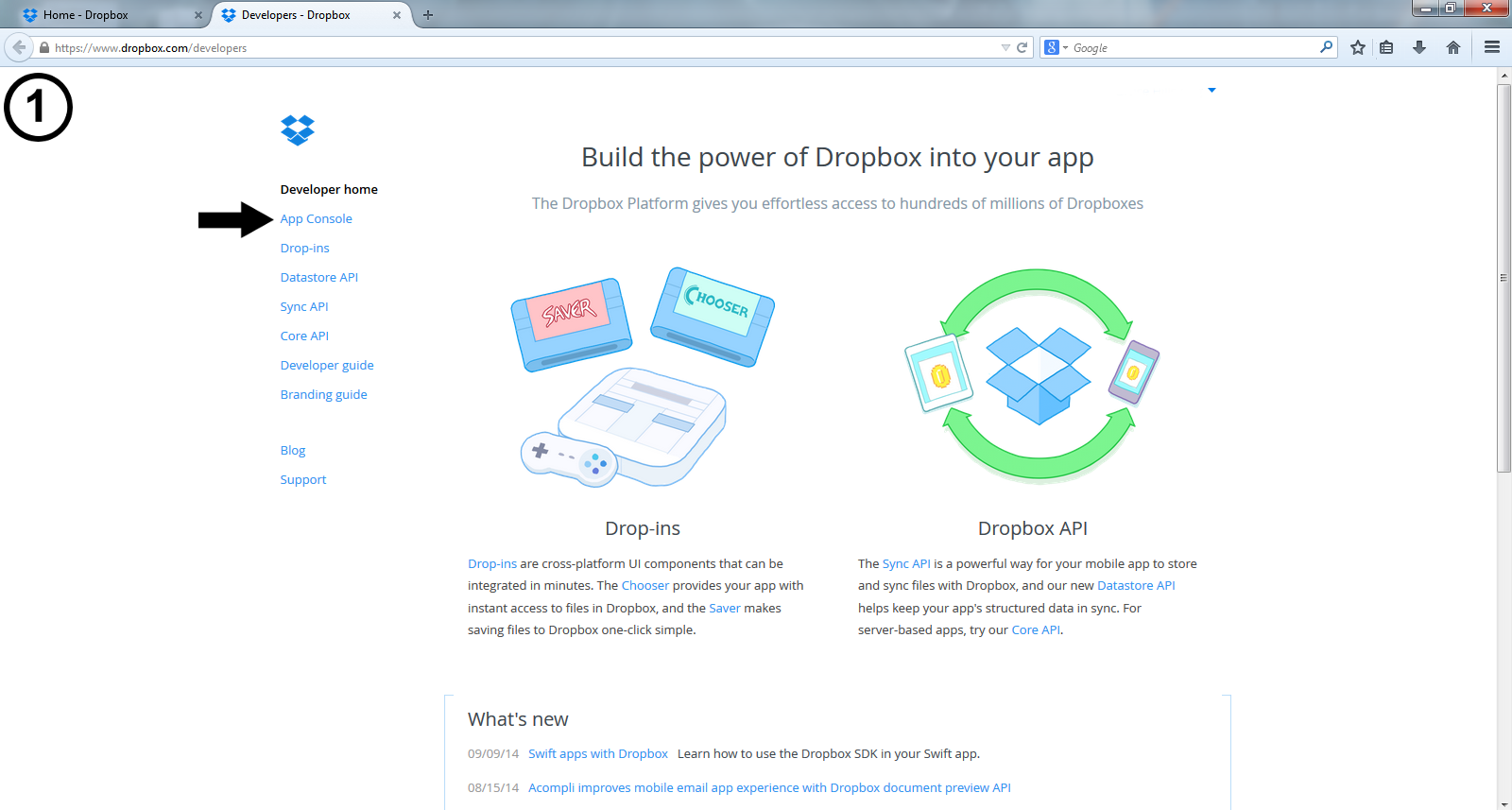This screenshot has width=1512, height=810.
Task: Click the Drop-ins Saver and Chooser illustration
Action: [643, 376]
